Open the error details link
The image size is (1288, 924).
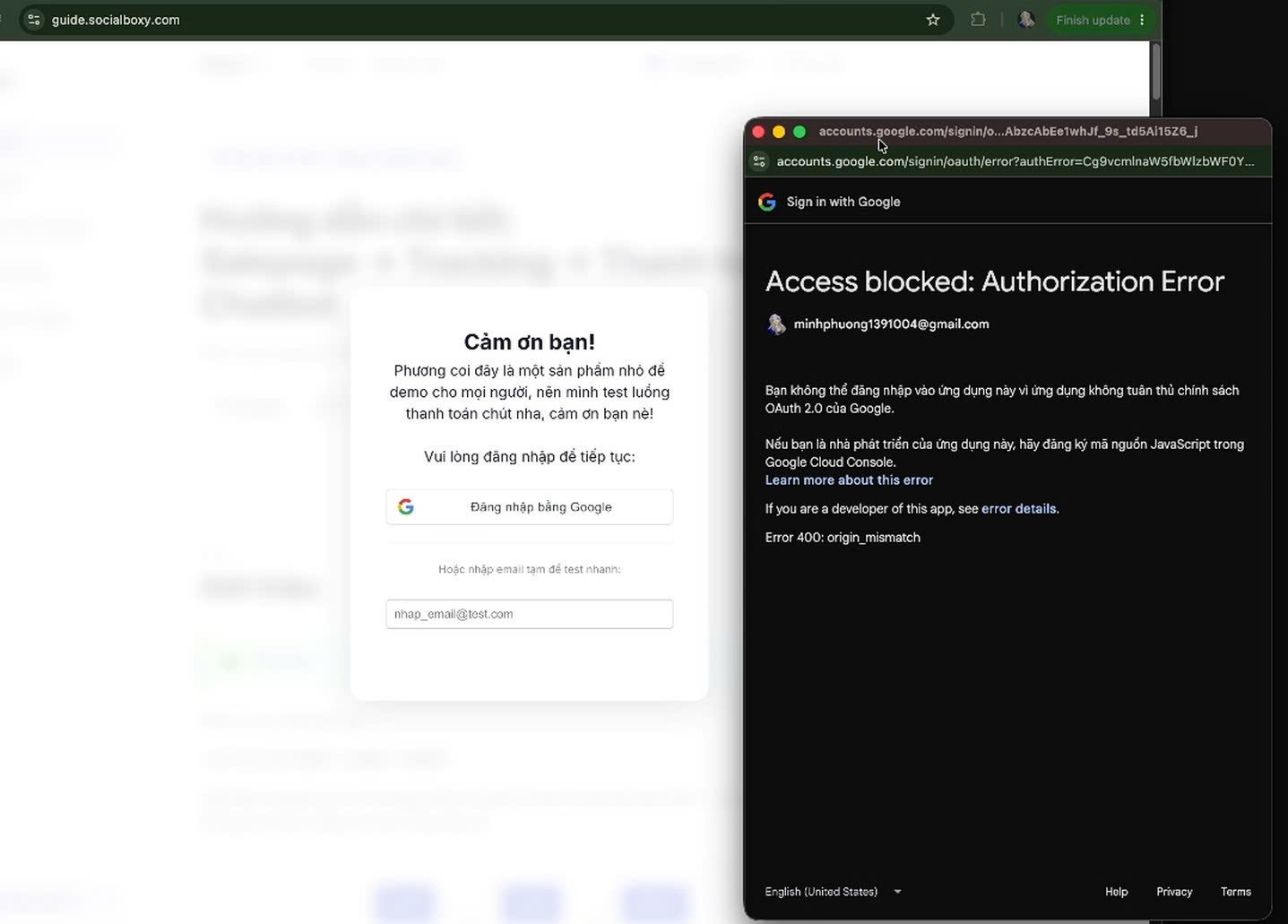(x=1020, y=509)
